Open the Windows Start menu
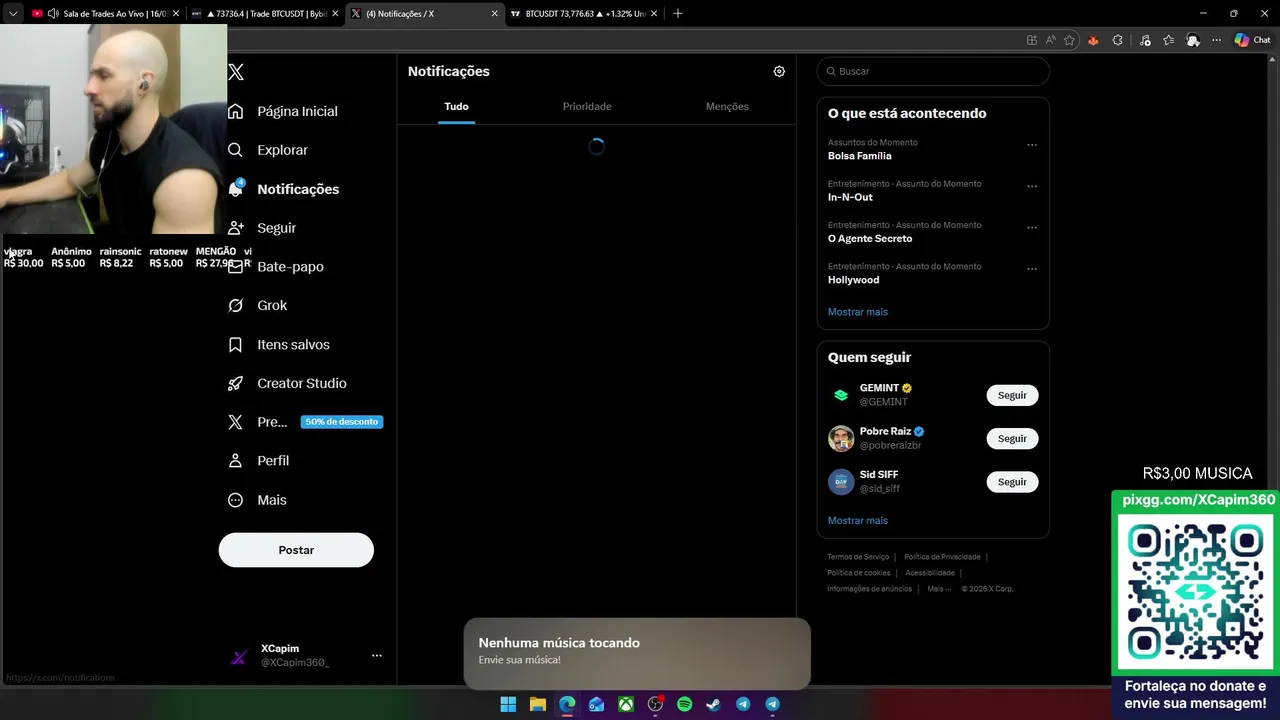1280x720 pixels. coord(508,704)
